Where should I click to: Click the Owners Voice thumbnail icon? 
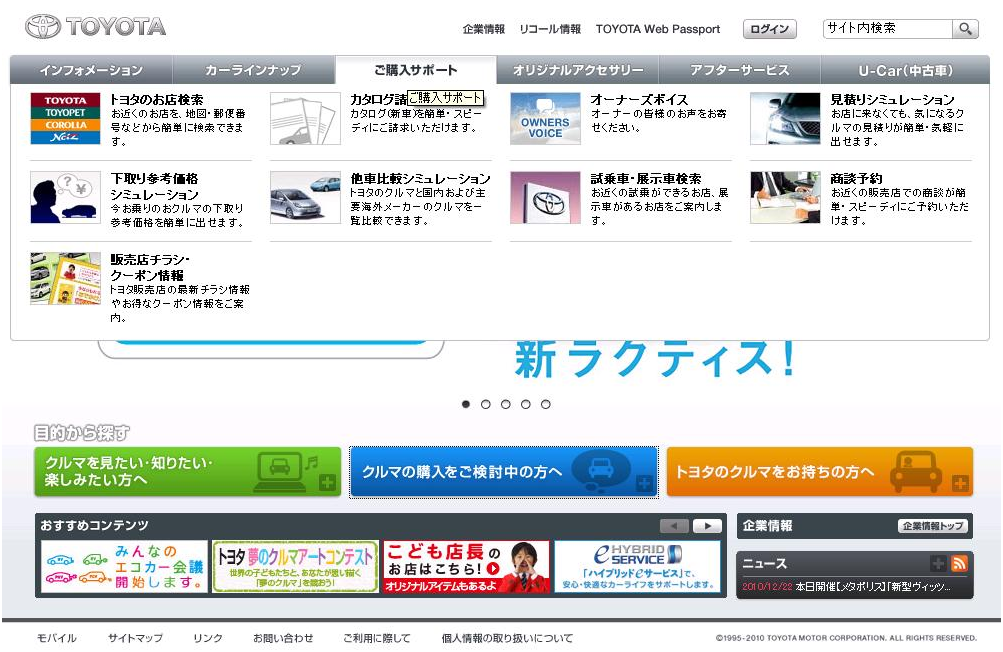pos(545,119)
